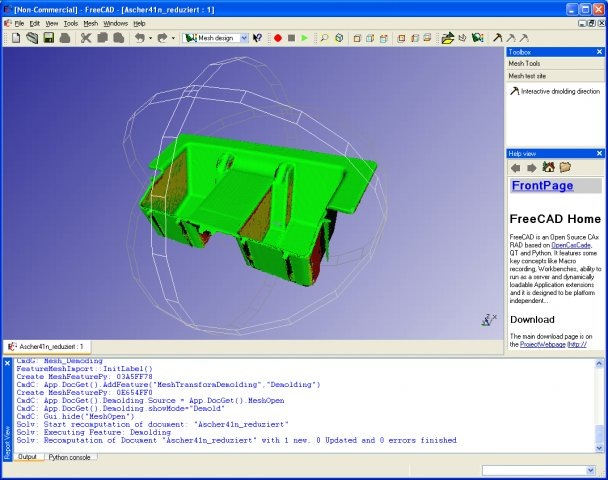
Task: Go to Help view home page
Action: [548, 167]
